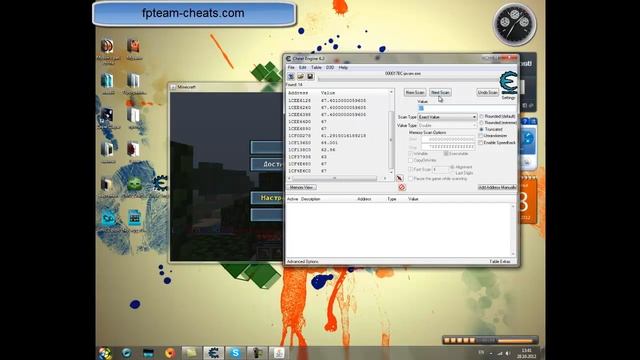Image resolution: width=640 pixels, height=360 pixels.
Task: Click the volume icon in system tray
Action: pyautogui.click(x=508, y=353)
